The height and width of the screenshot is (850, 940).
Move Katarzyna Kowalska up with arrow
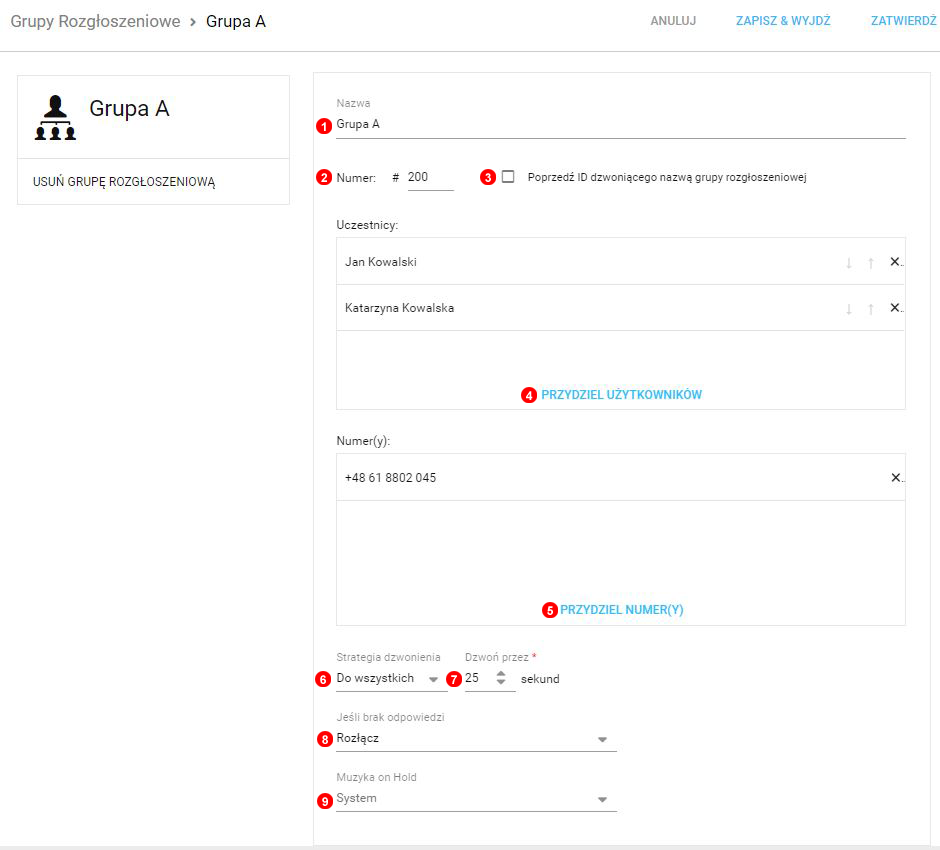(871, 309)
